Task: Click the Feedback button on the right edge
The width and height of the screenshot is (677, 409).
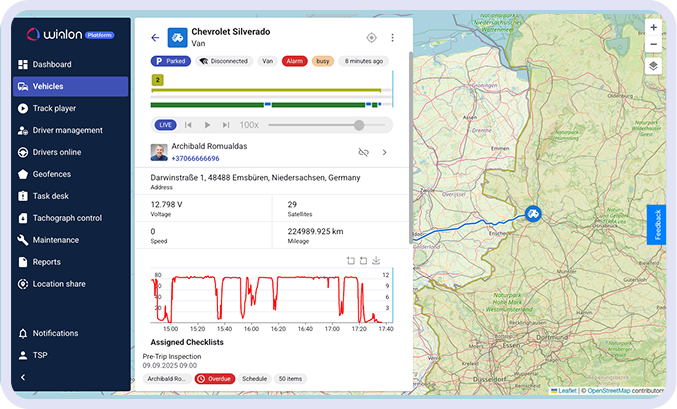Action: pos(656,225)
